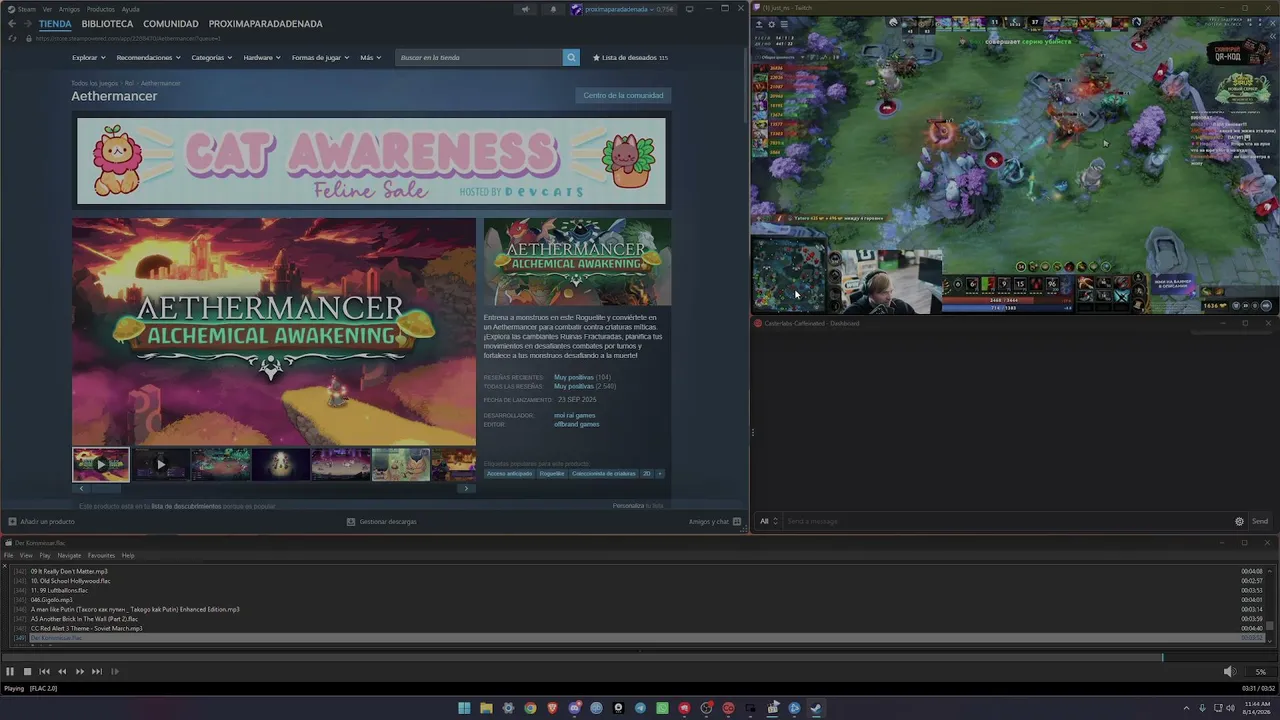Open the media player Play menu

coord(45,556)
